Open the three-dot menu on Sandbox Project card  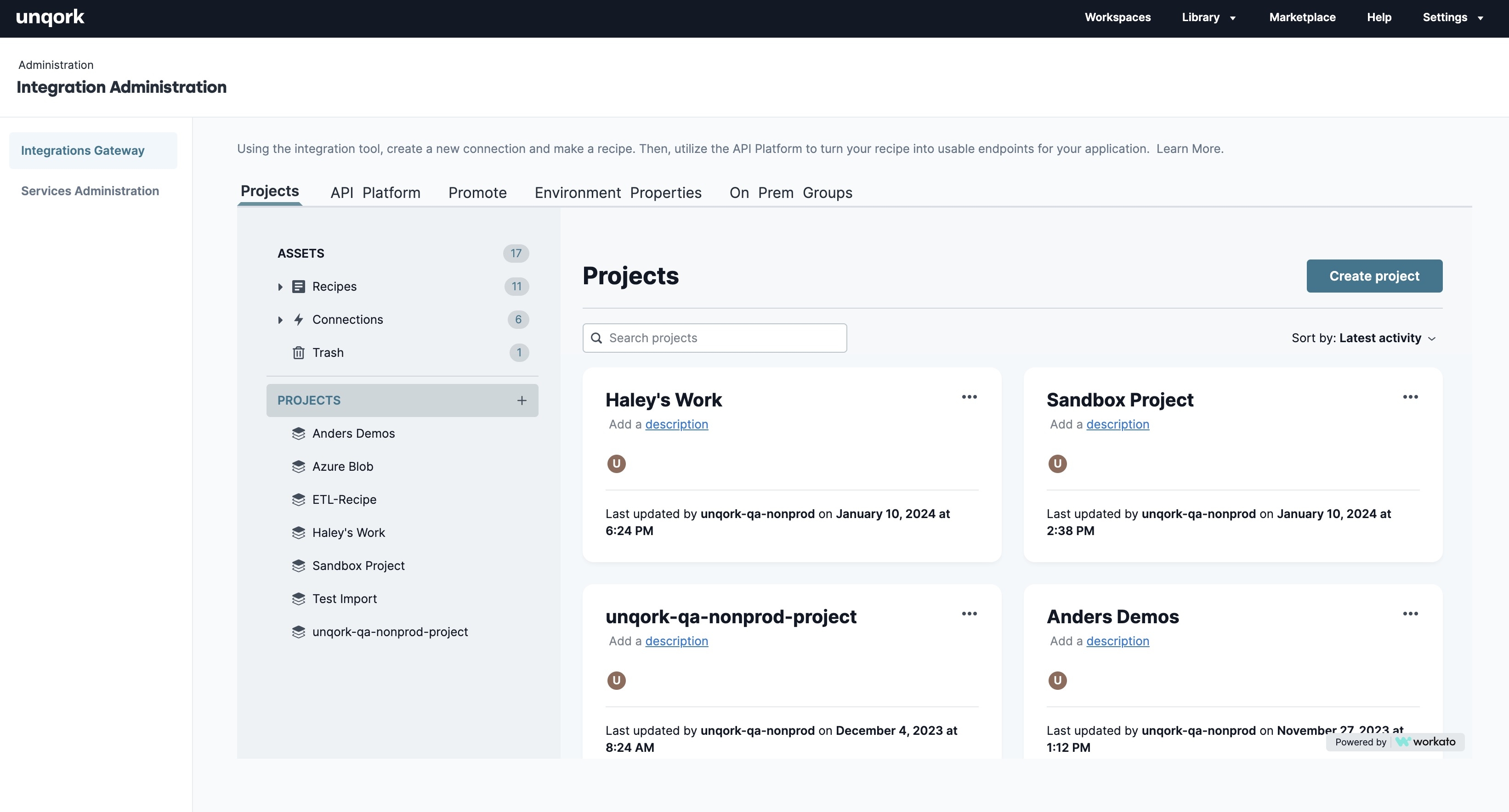1411,397
